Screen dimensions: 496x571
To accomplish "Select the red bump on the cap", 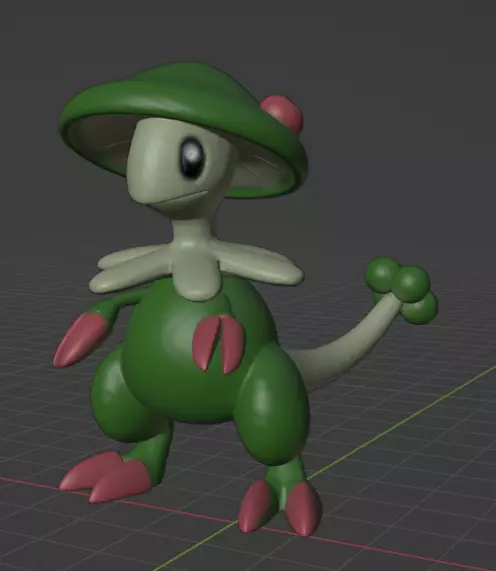I will pyautogui.click(x=282, y=113).
